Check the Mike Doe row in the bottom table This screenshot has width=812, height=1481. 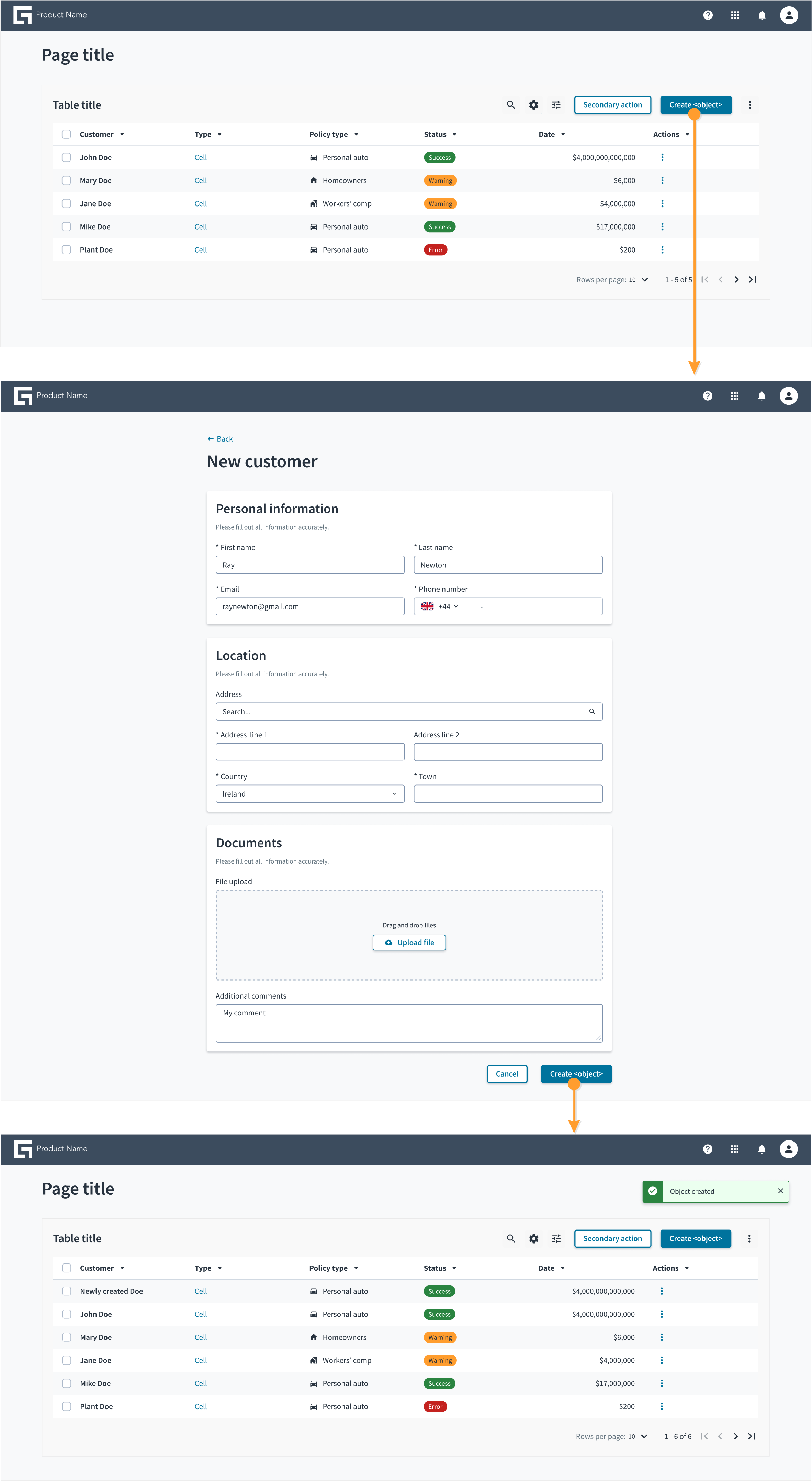click(x=66, y=1383)
